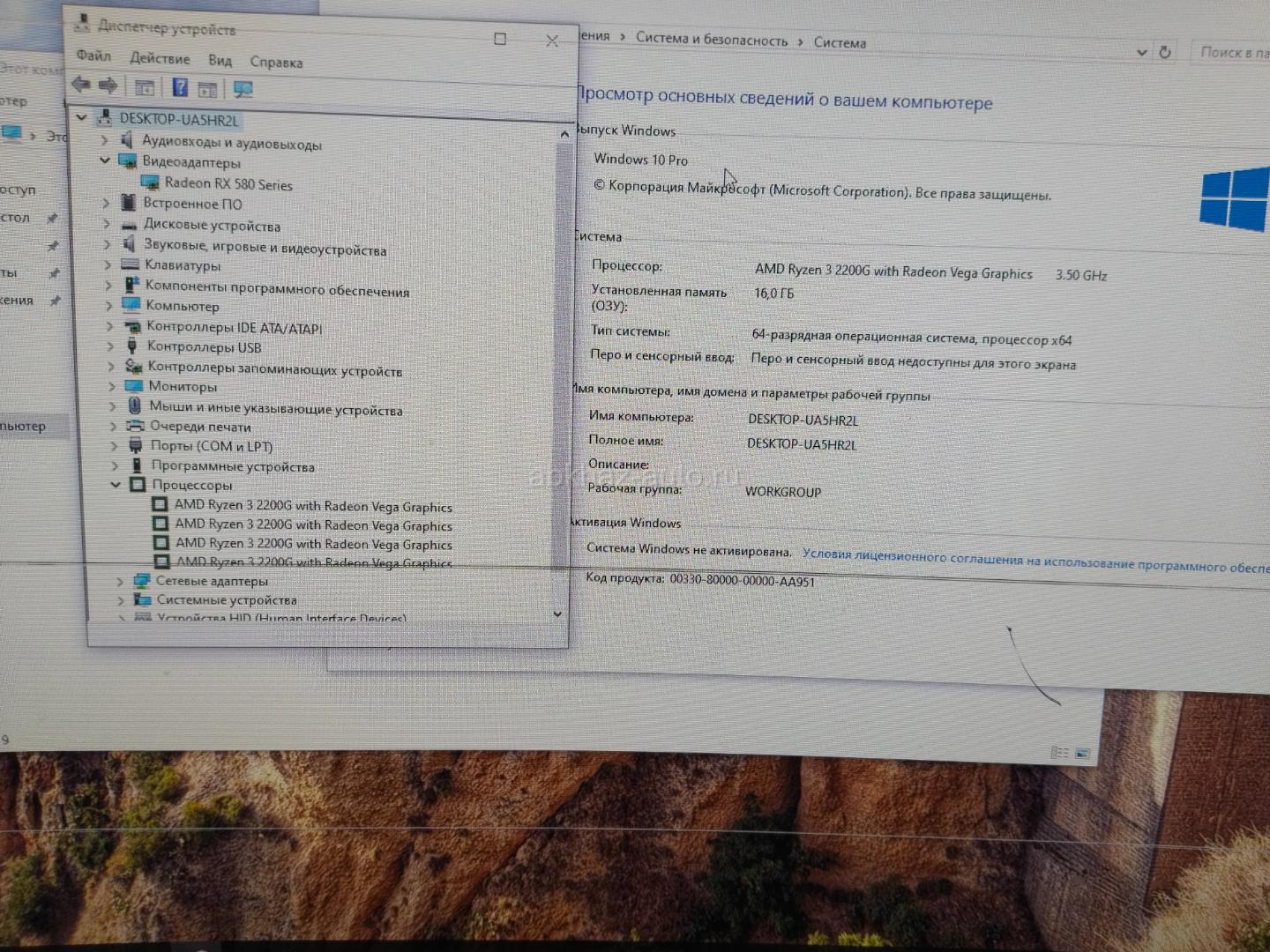Screen dimensions: 1270x952
Task: Click the scroll down arrow in device list
Action: coord(557,614)
